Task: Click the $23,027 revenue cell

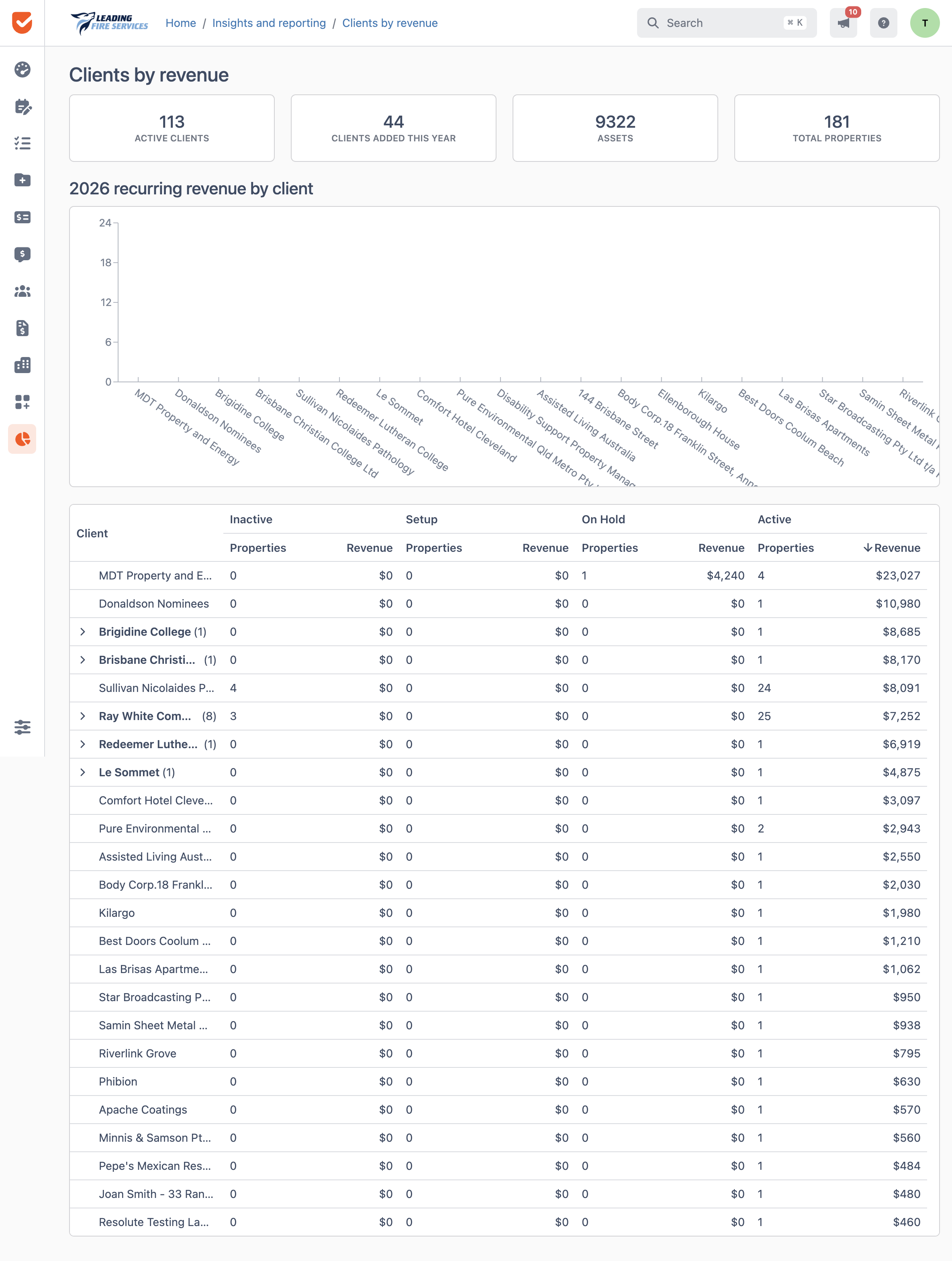Action: pos(898,576)
